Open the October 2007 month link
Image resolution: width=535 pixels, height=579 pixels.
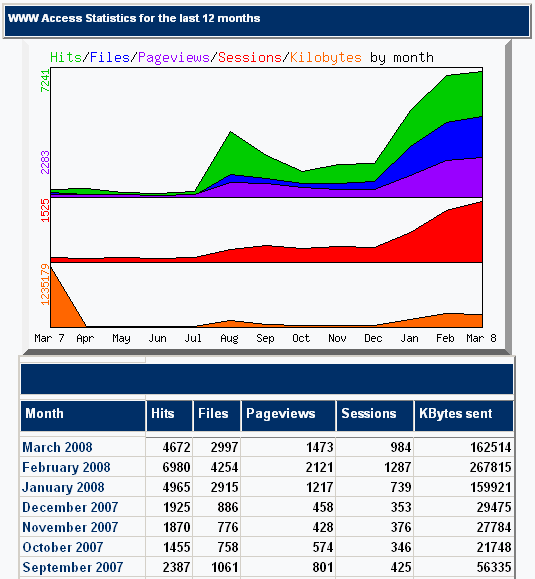pos(62,547)
